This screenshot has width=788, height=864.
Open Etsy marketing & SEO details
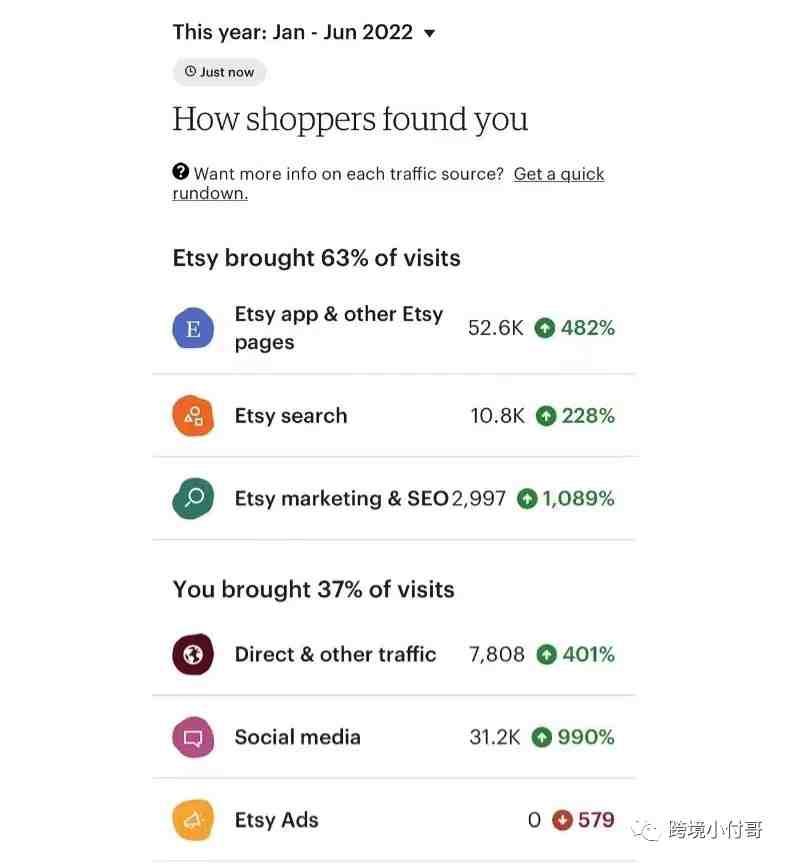pyautogui.click(x=394, y=498)
